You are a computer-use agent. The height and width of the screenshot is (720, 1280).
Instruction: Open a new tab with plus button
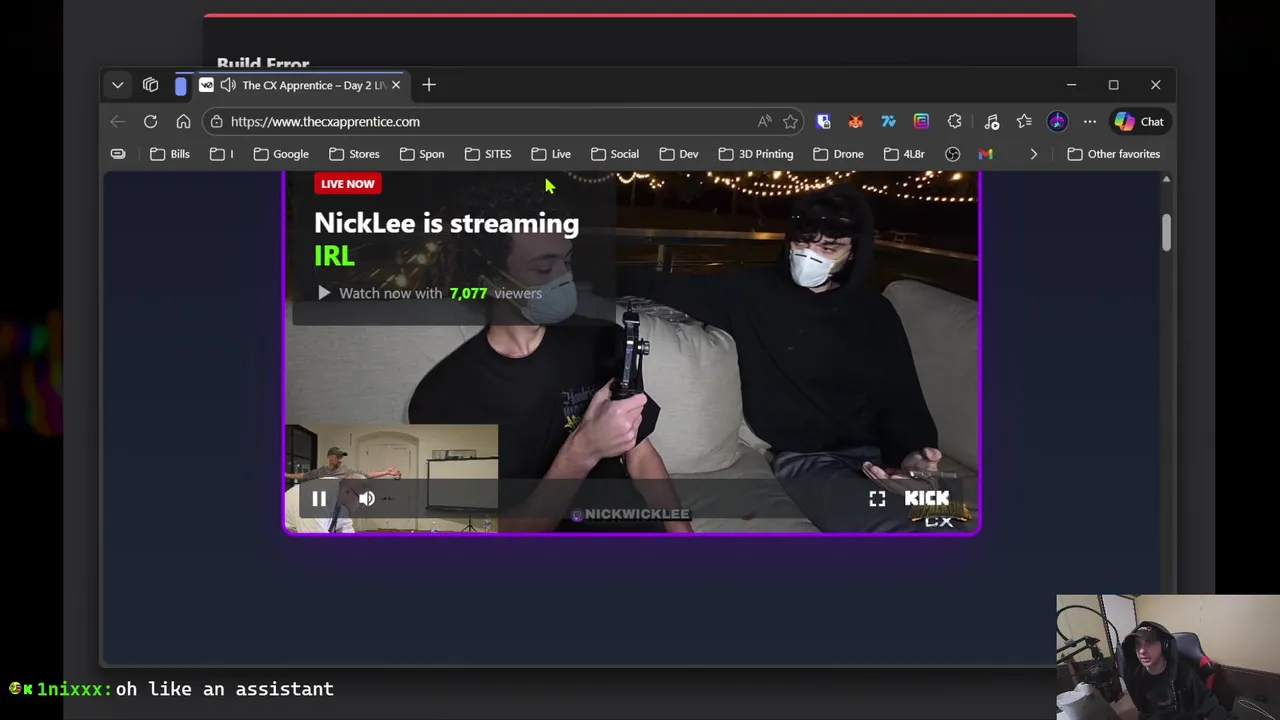point(428,85)
